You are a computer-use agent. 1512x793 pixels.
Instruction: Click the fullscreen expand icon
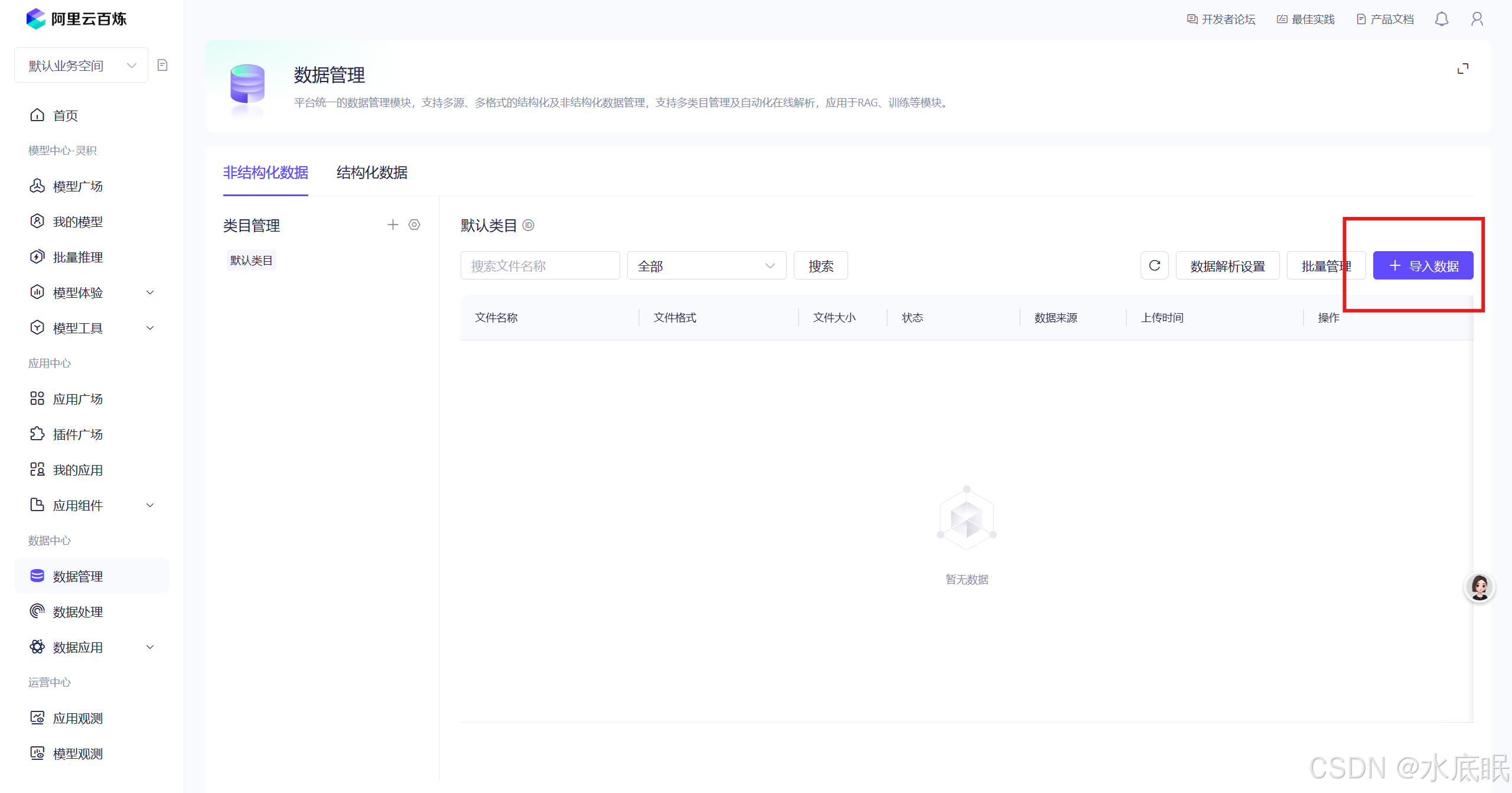pos(1462,69)
